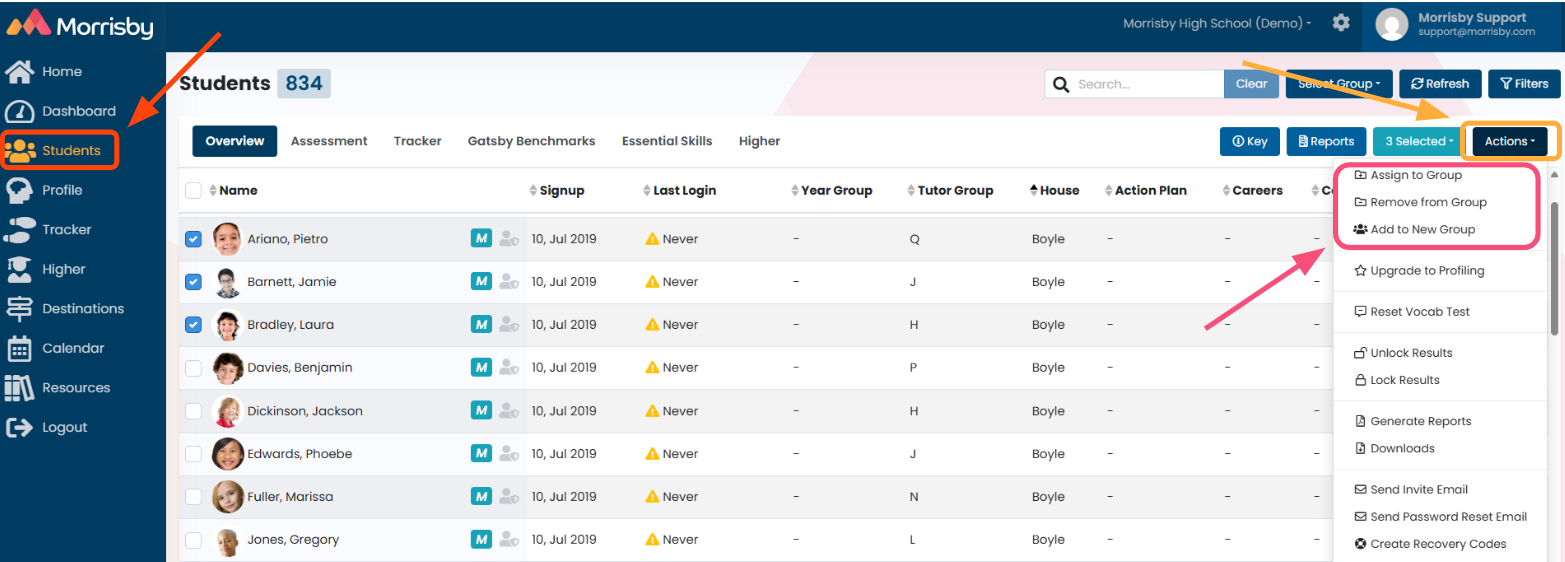1565x562 pixels.
Task: Select Unlock Results menu entry
Action: click(1403, 352)
